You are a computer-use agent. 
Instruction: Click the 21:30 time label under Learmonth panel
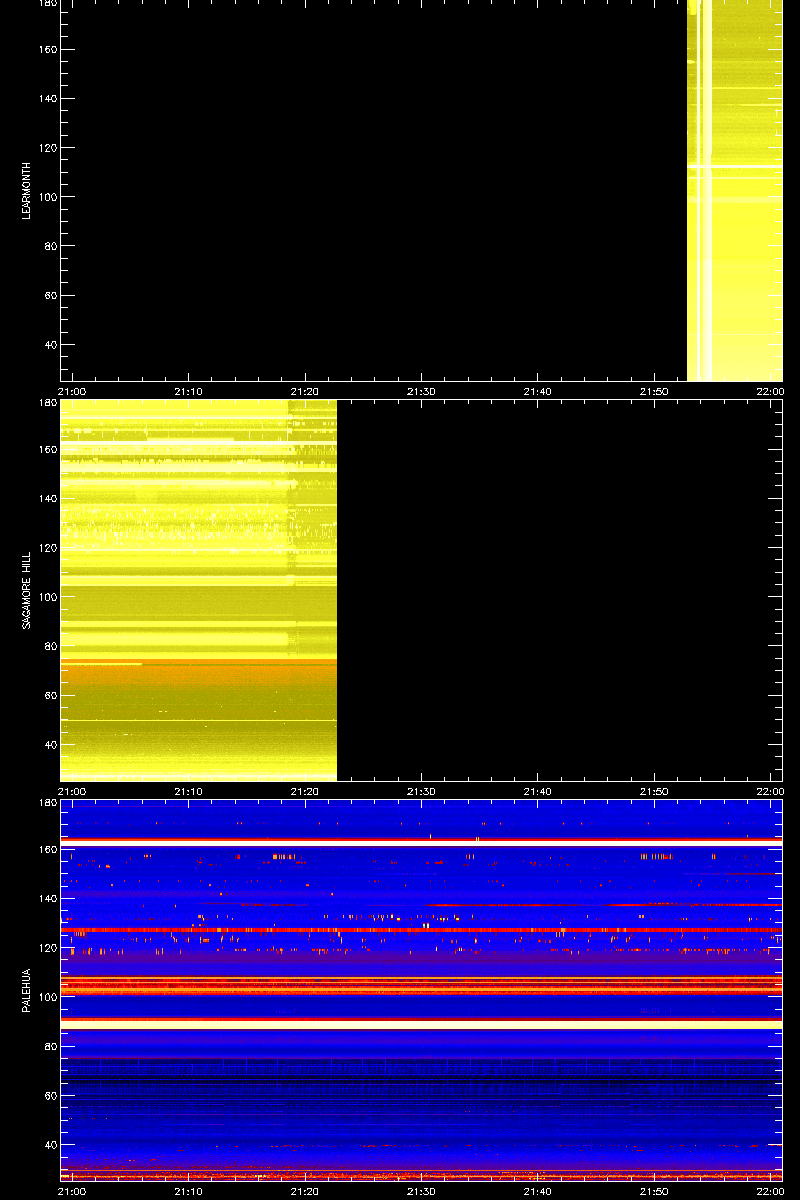click(421, 391)
